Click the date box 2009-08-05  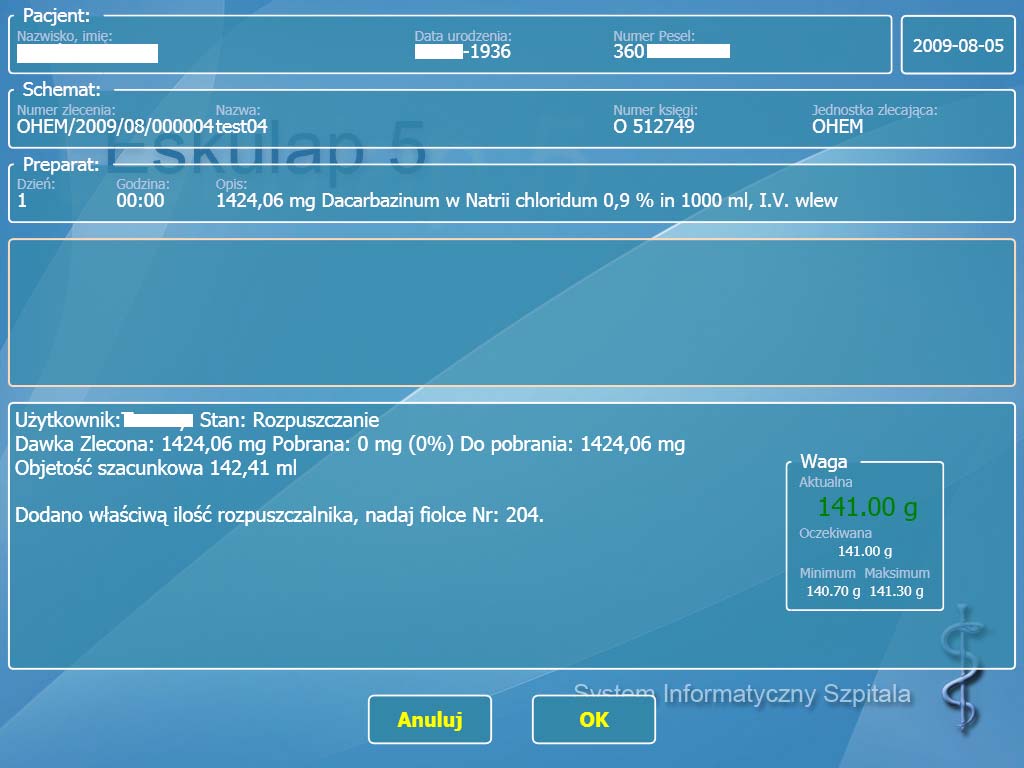[958, 45]
